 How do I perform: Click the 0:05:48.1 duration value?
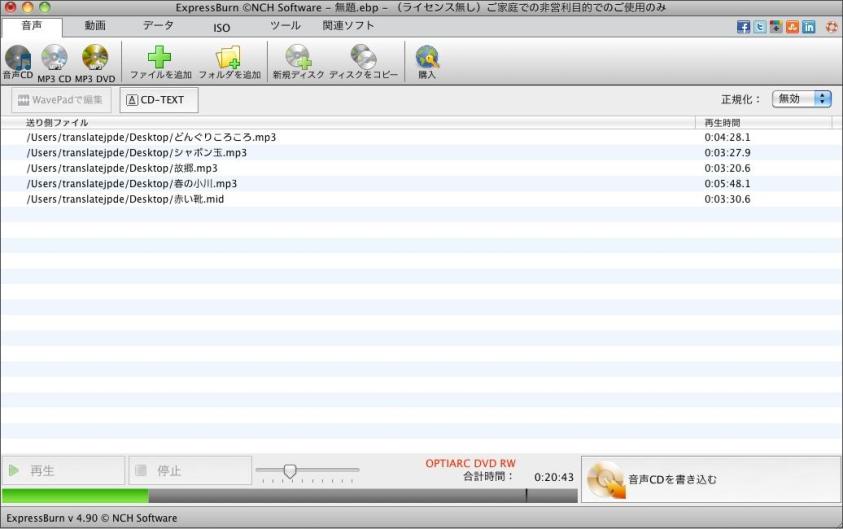click(x=727, y=184)
